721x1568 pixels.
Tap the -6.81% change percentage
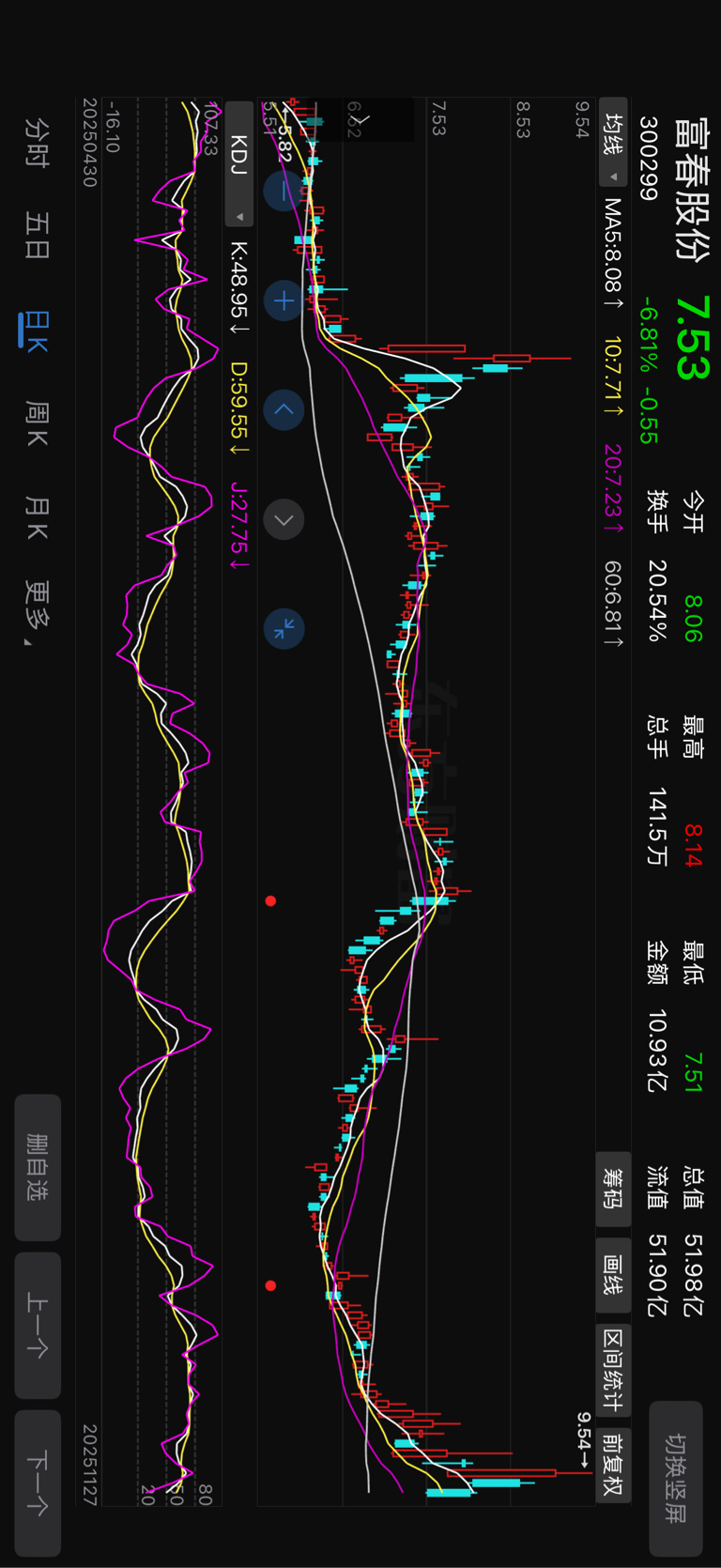pyautogui.click(x=649, y=335)
